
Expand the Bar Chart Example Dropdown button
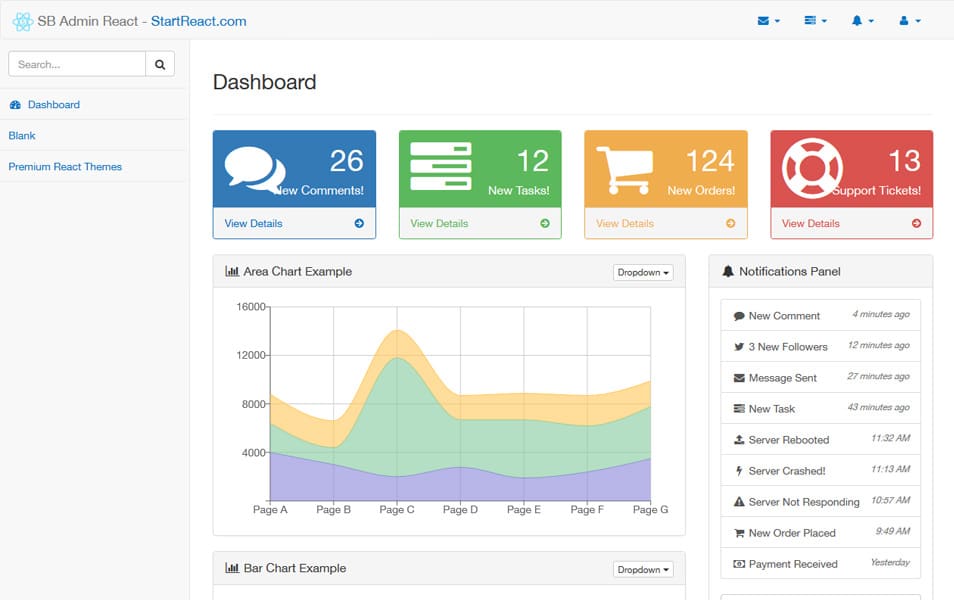coord(643,569)
